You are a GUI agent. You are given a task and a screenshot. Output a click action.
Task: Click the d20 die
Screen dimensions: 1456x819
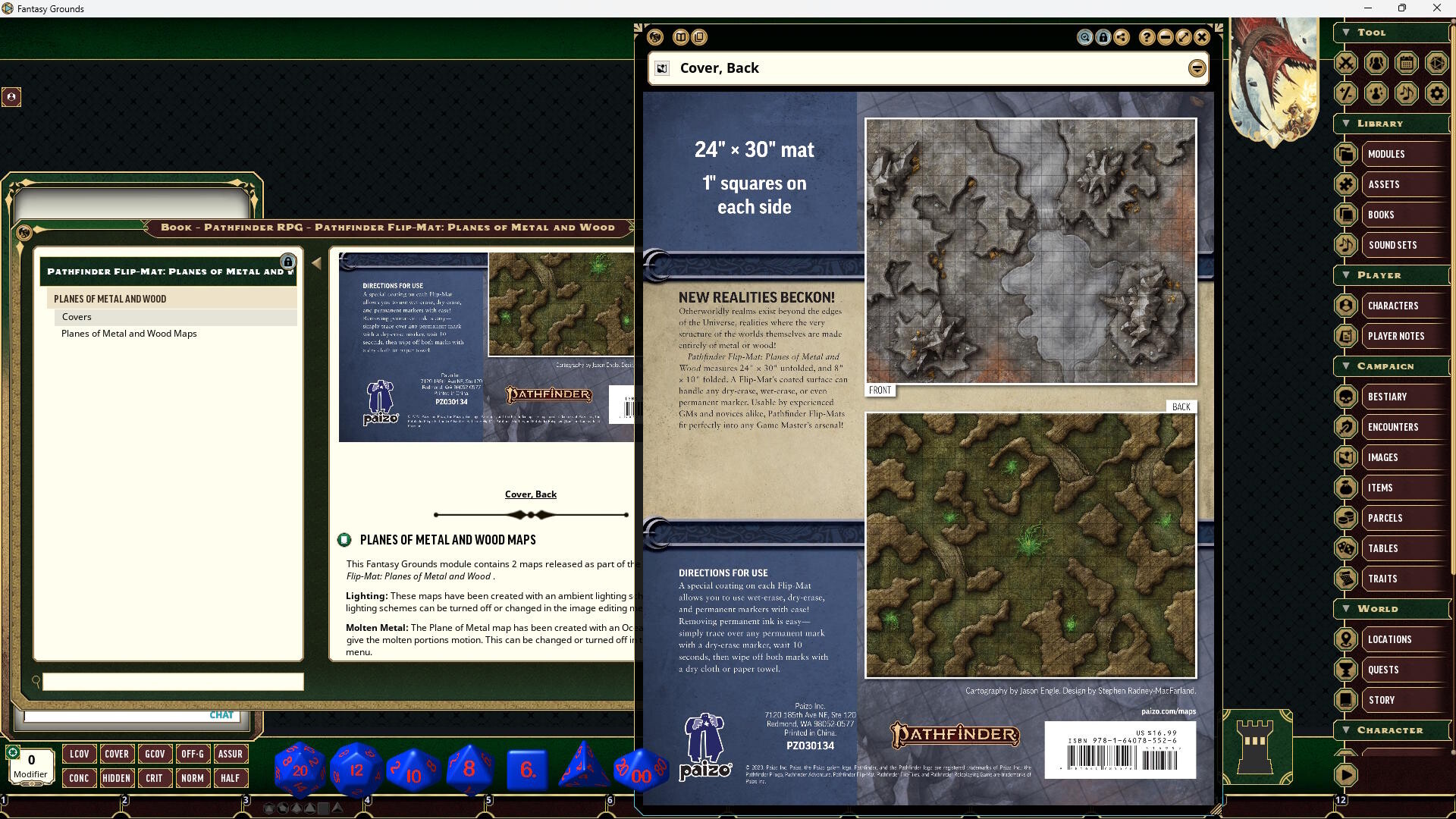300,770
